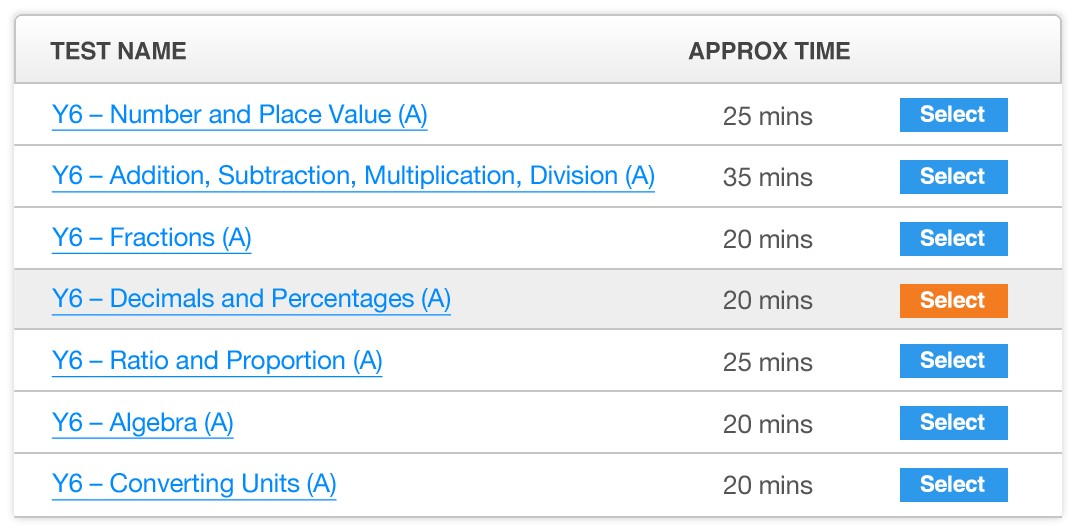Image resolution: width=1076 pixels, height=532 pixels.
Task: Click Select next to Algebra test
Action: coord(953,423)
